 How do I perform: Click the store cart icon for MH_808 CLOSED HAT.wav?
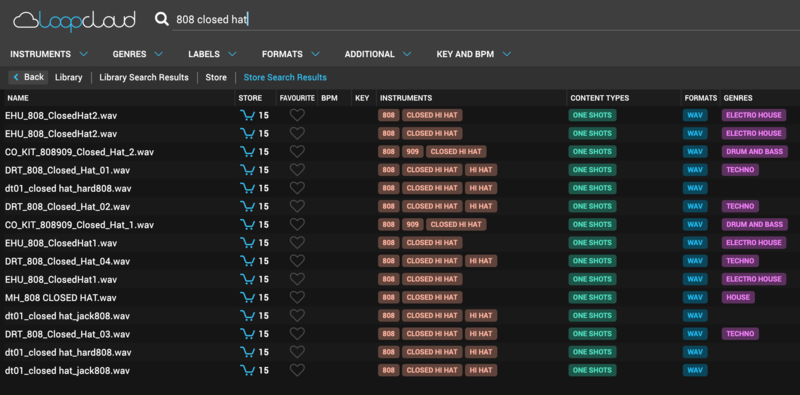coord(247,298)
